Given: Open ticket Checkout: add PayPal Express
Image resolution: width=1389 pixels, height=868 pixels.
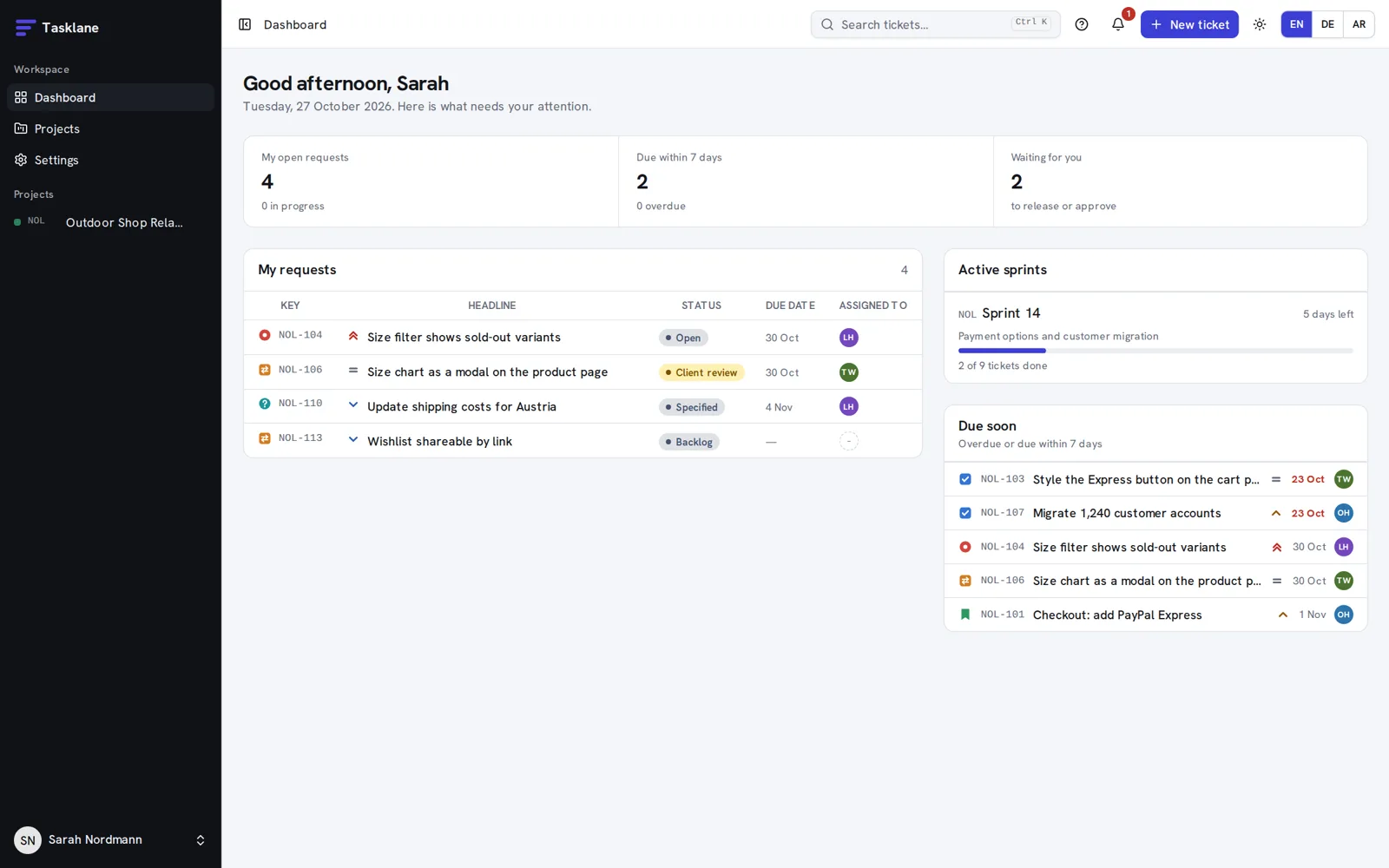Looking at the screenshot, I should [1117, 615].
